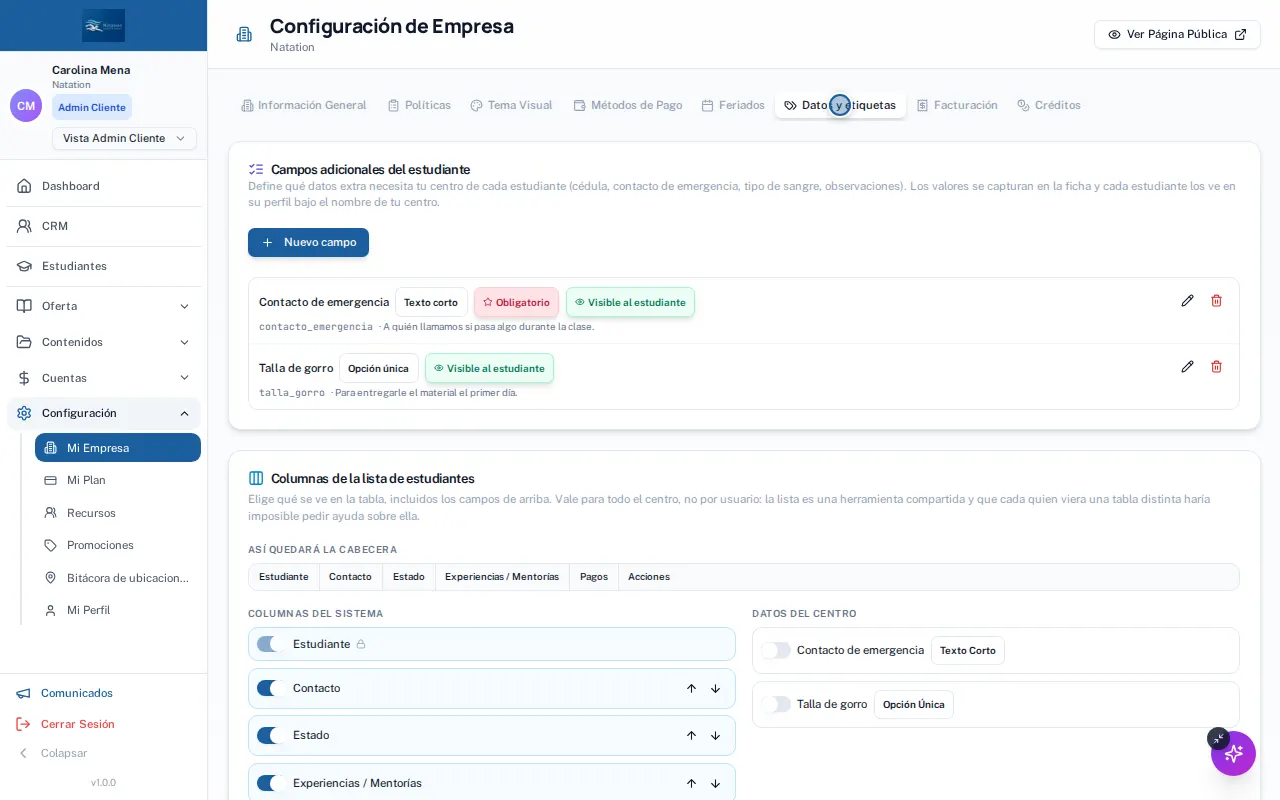Image resolution: width=1280 pixels, height=800 pixels.
Task: Enable Talla de gorro column switch
Action: tap(776, 704)
